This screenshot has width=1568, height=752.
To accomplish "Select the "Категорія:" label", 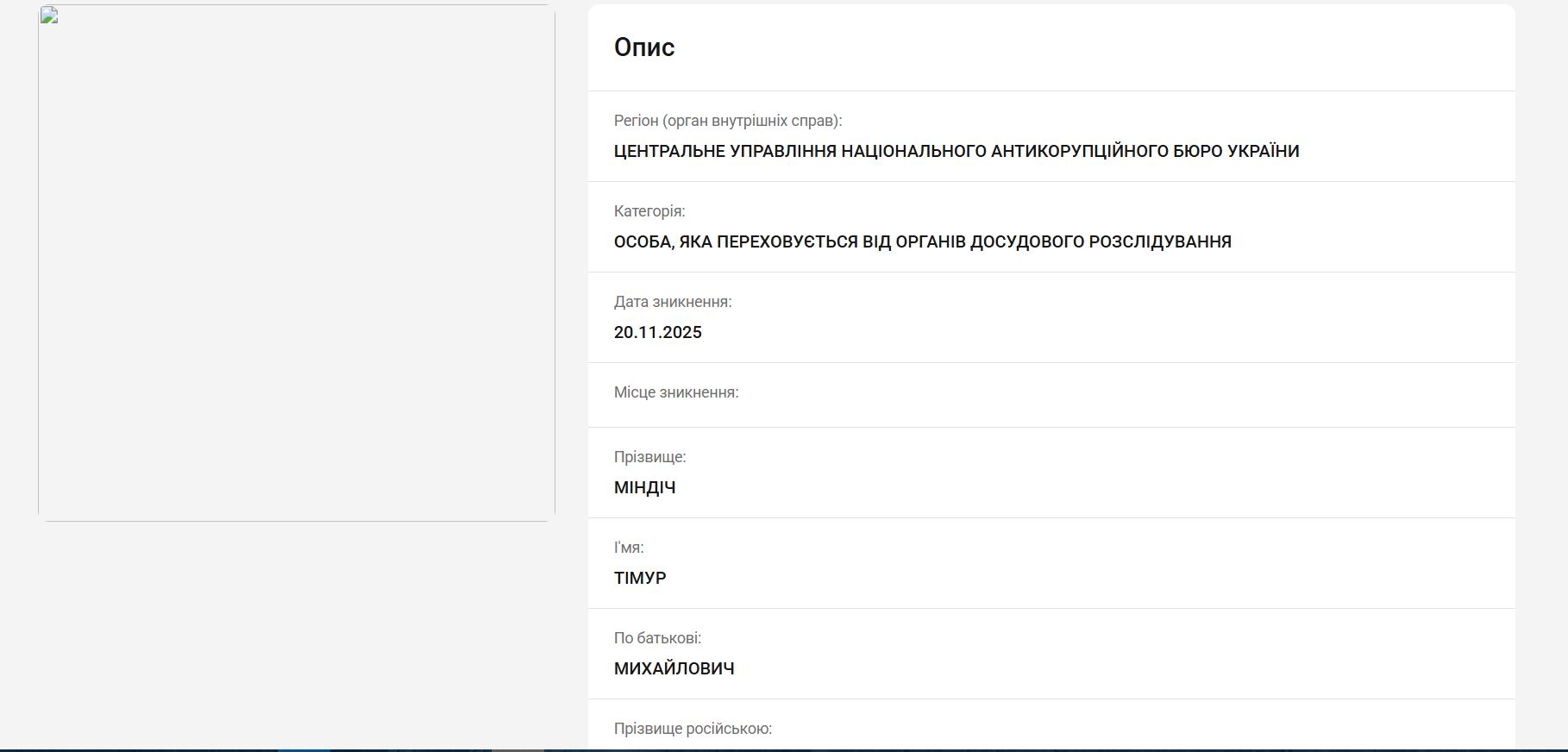I will [649, 211].
